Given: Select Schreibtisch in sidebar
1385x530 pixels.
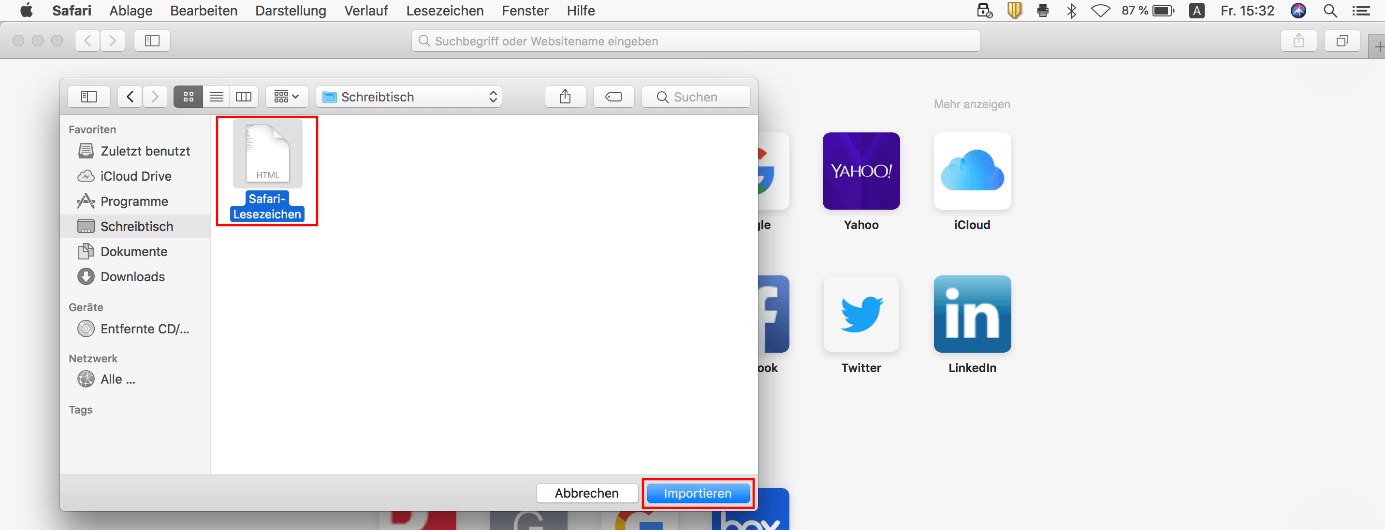Looking at the screenshot, I should click(135, 226).
